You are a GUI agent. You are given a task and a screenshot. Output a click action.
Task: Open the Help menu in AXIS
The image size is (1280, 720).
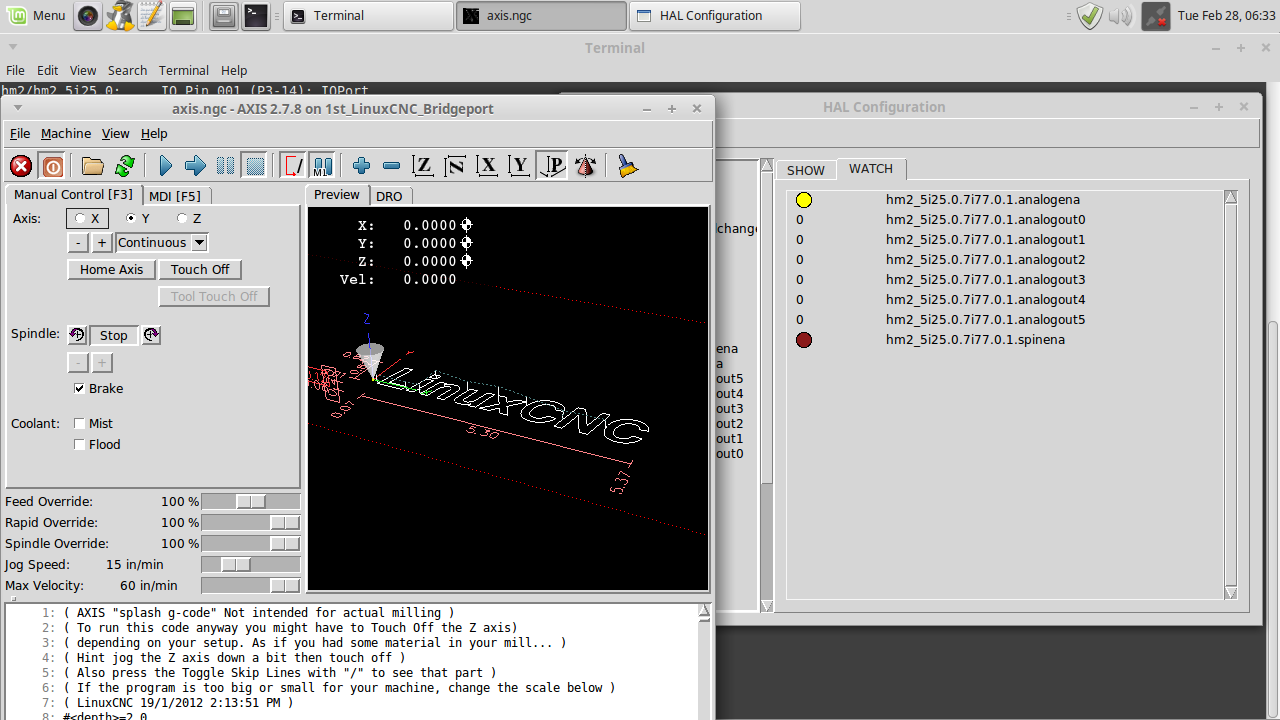pyautogui.click(x=154, y=133)
